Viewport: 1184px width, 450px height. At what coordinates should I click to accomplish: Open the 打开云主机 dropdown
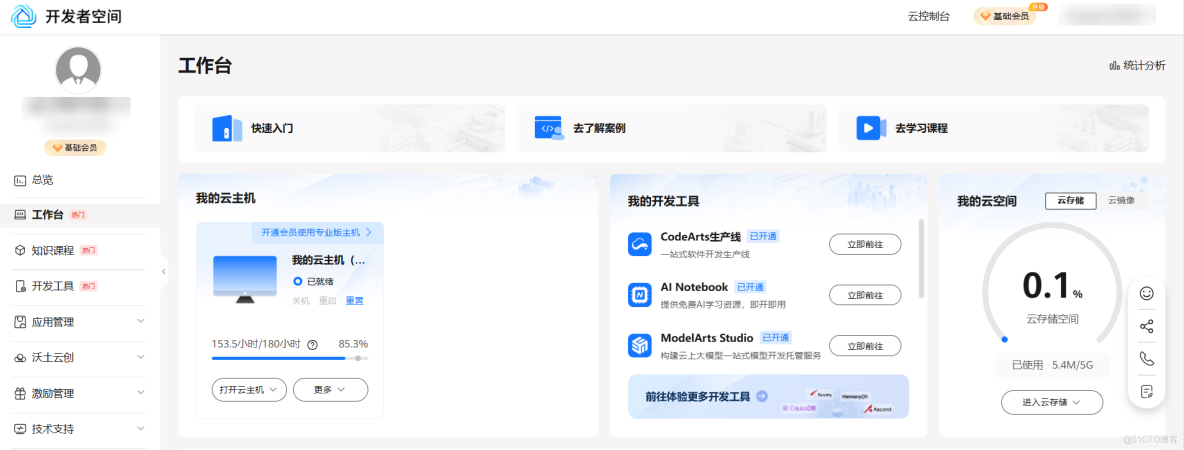click(249, 390)
